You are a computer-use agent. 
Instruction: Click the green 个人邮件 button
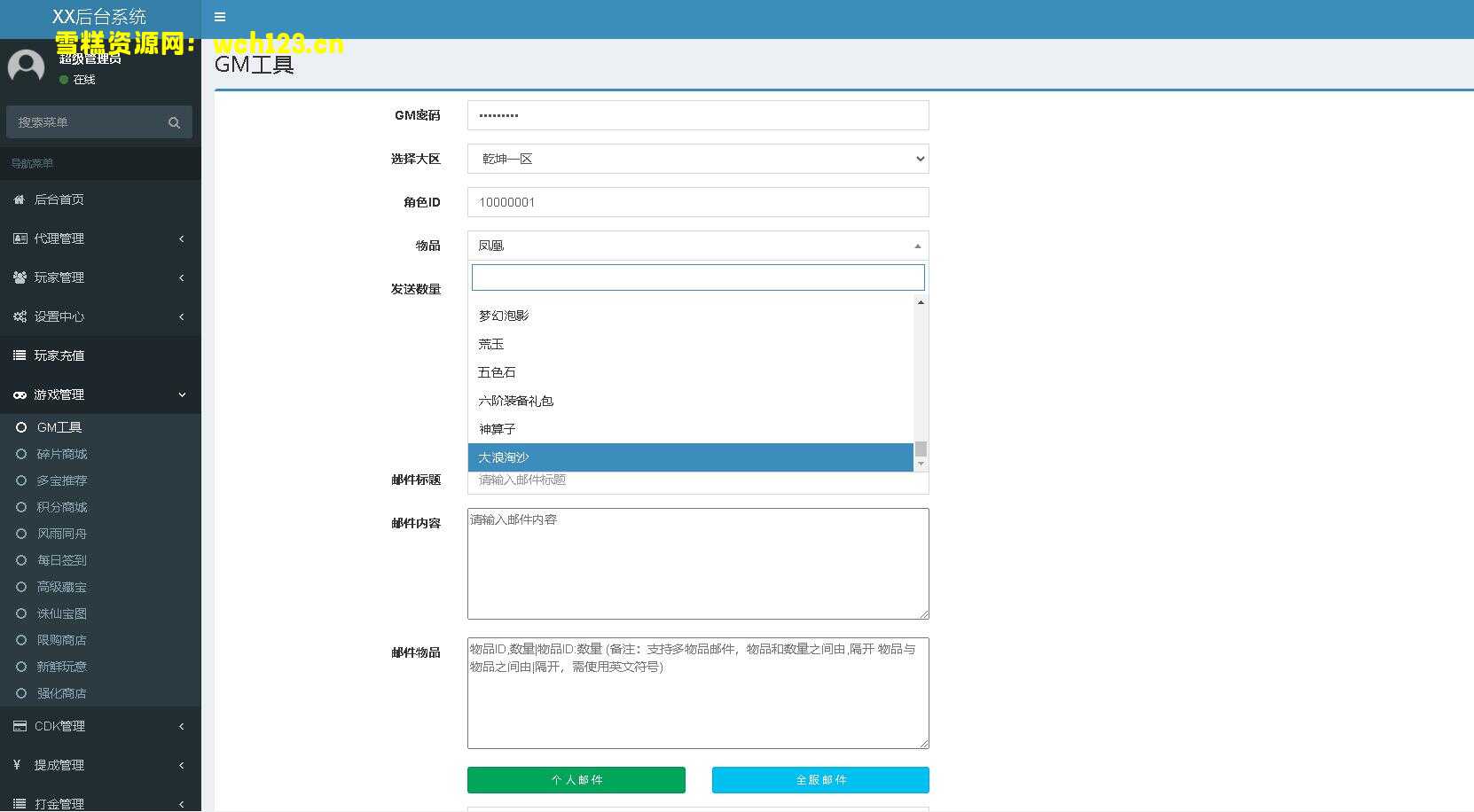tap(576, 779)
